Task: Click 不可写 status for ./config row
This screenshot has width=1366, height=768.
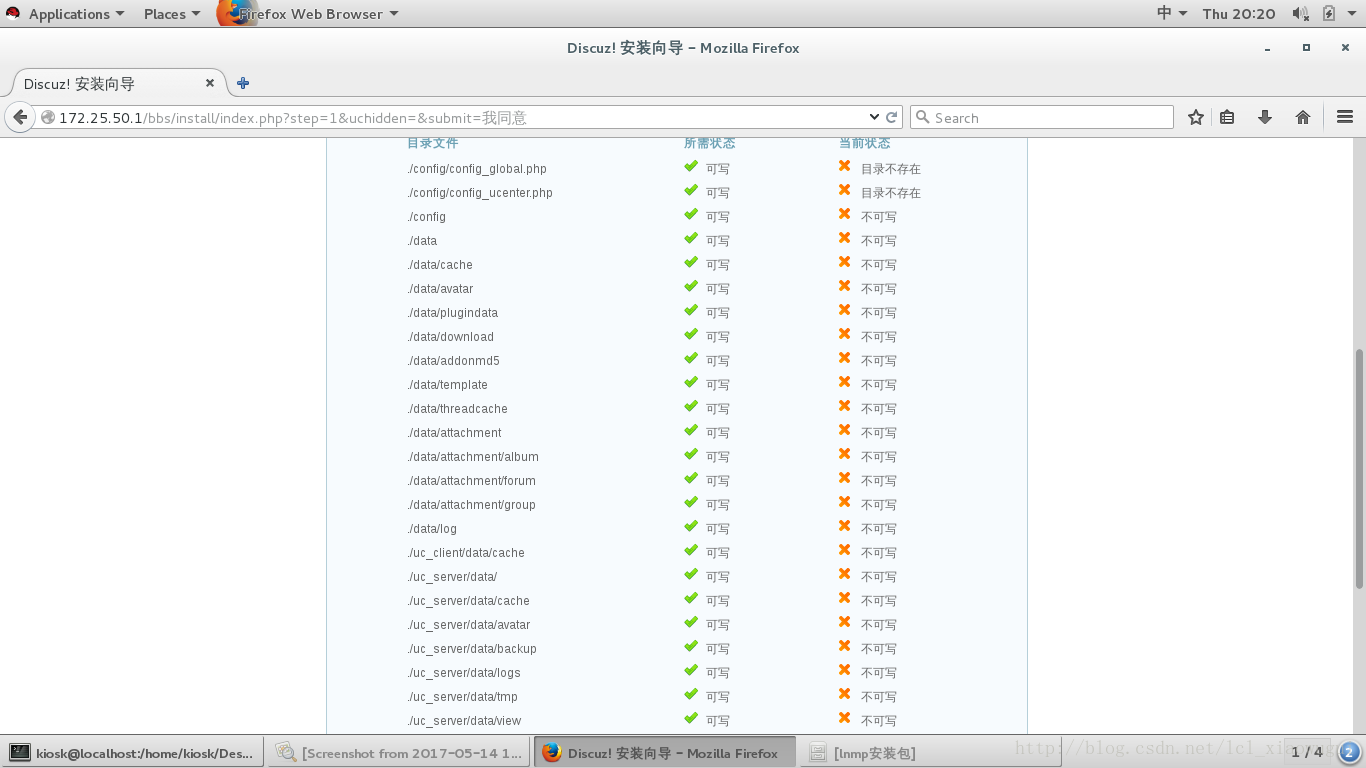Action: click(879, 217)
